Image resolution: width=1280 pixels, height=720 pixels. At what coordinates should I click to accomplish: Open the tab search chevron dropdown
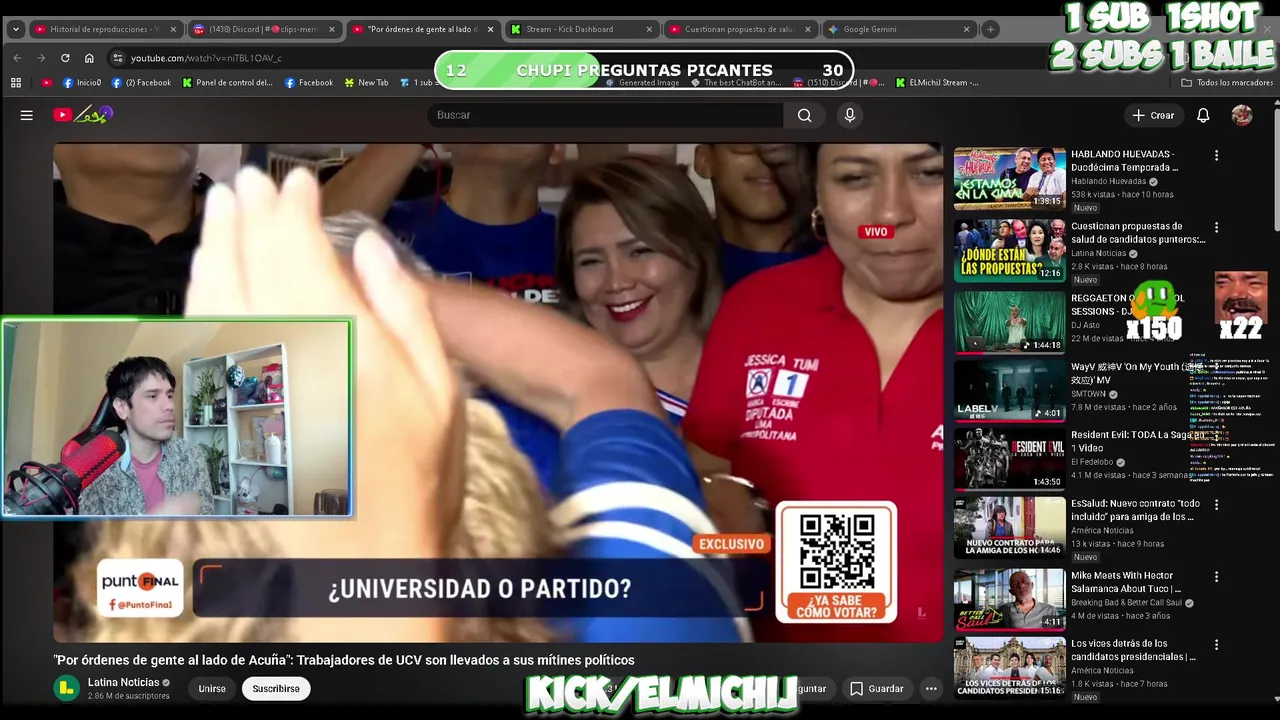tap(15, 29)
